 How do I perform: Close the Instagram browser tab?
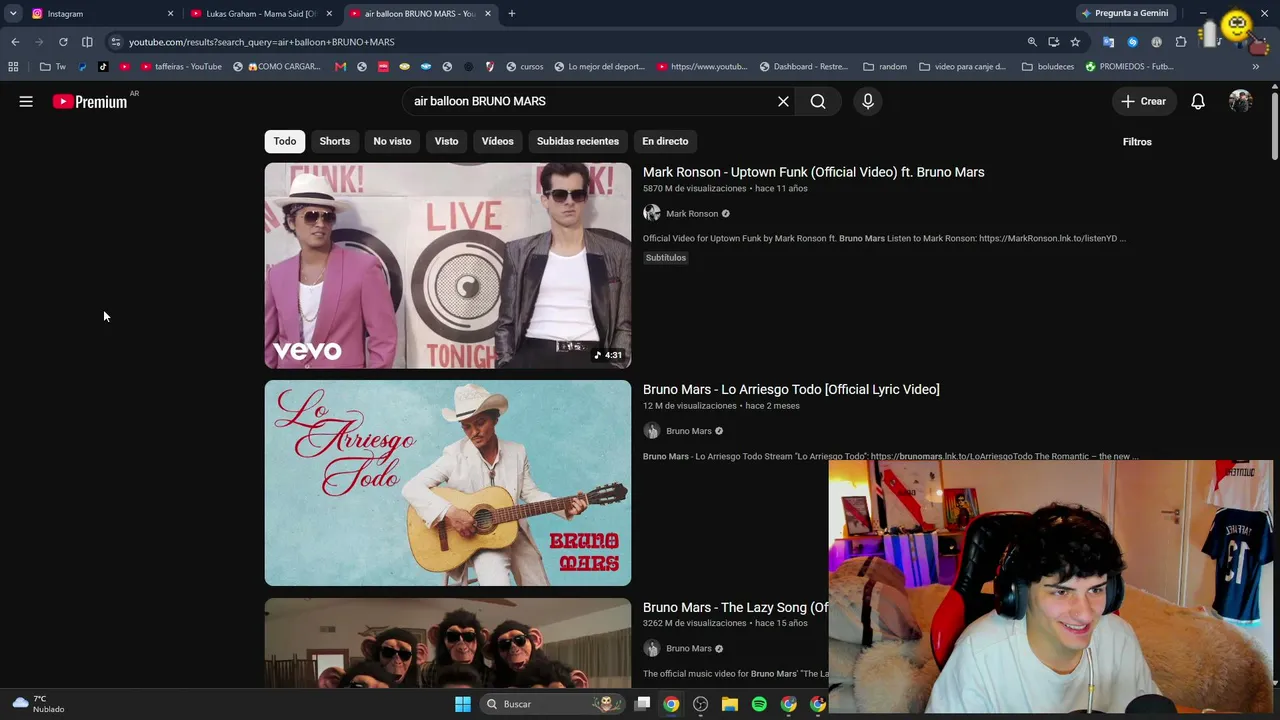point(170,14)
